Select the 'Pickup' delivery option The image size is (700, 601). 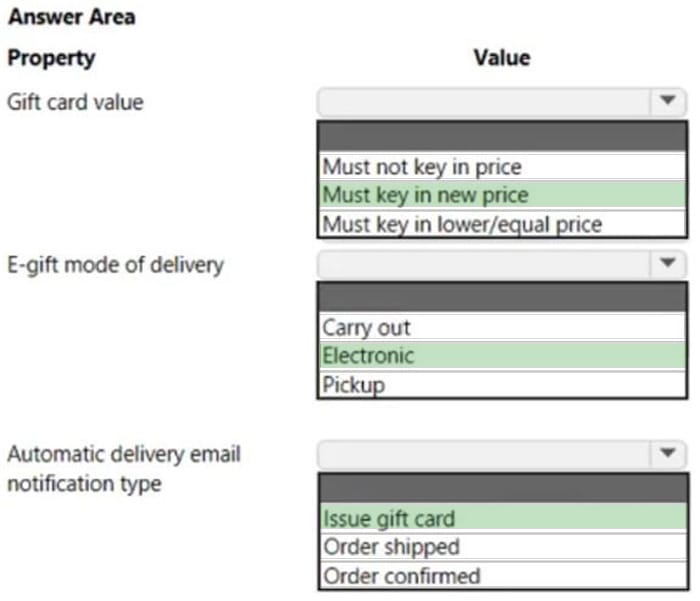point(502,384)
